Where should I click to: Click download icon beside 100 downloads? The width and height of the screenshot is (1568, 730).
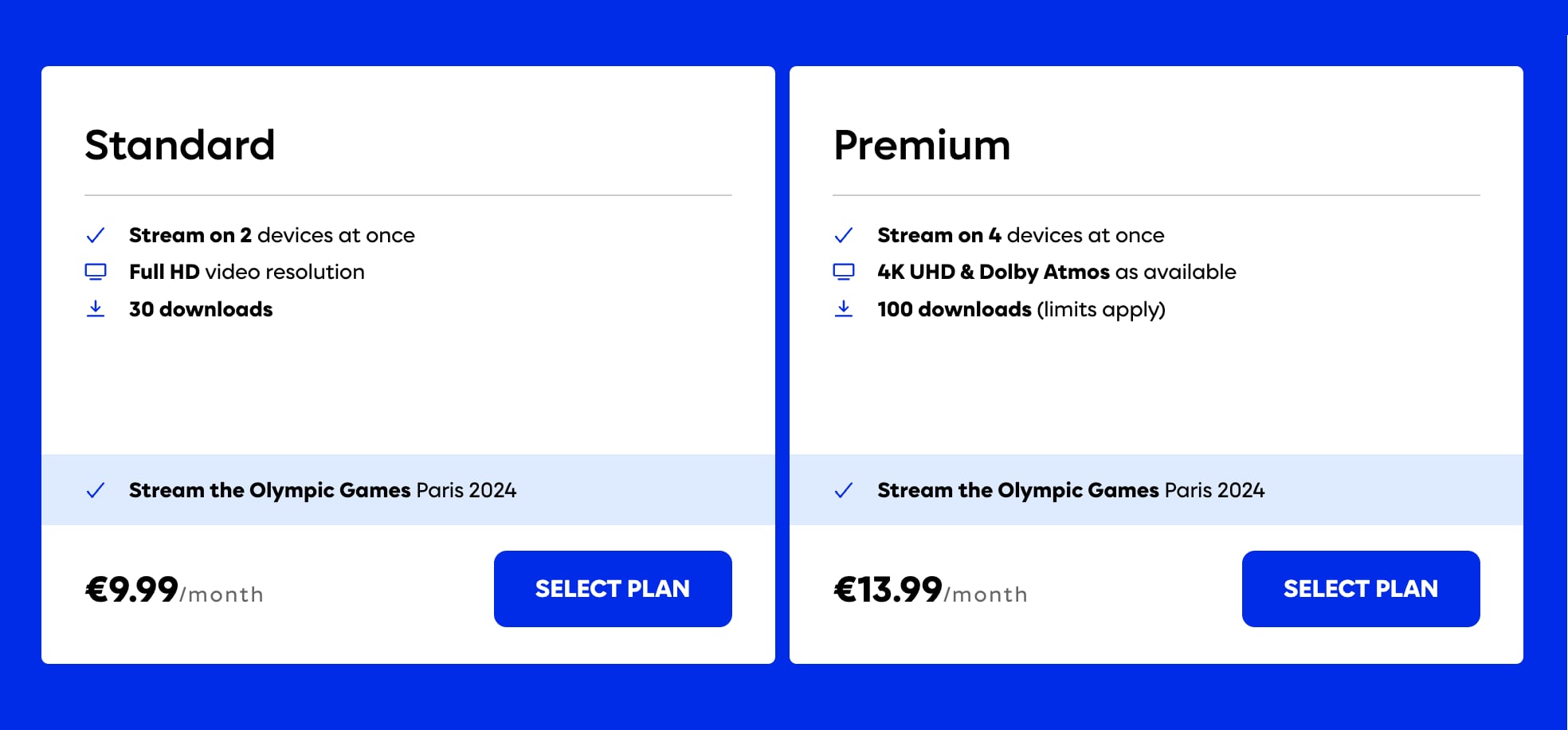[x=844, y=309]
